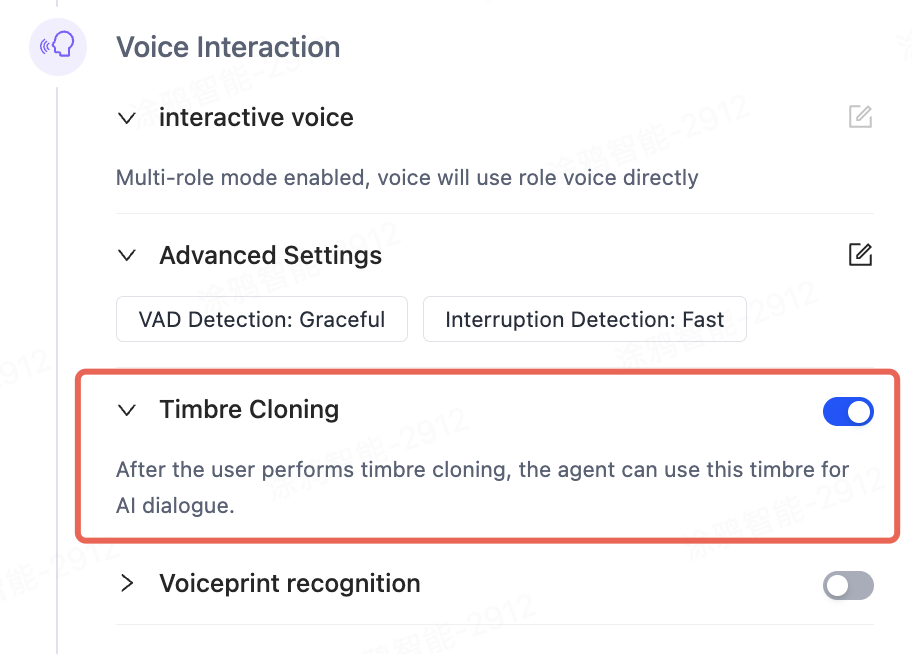The width and height of the screenshot is (912, 654).
Task: Click the greyed edit icon for interactive voice
Action: coord(860,117)
